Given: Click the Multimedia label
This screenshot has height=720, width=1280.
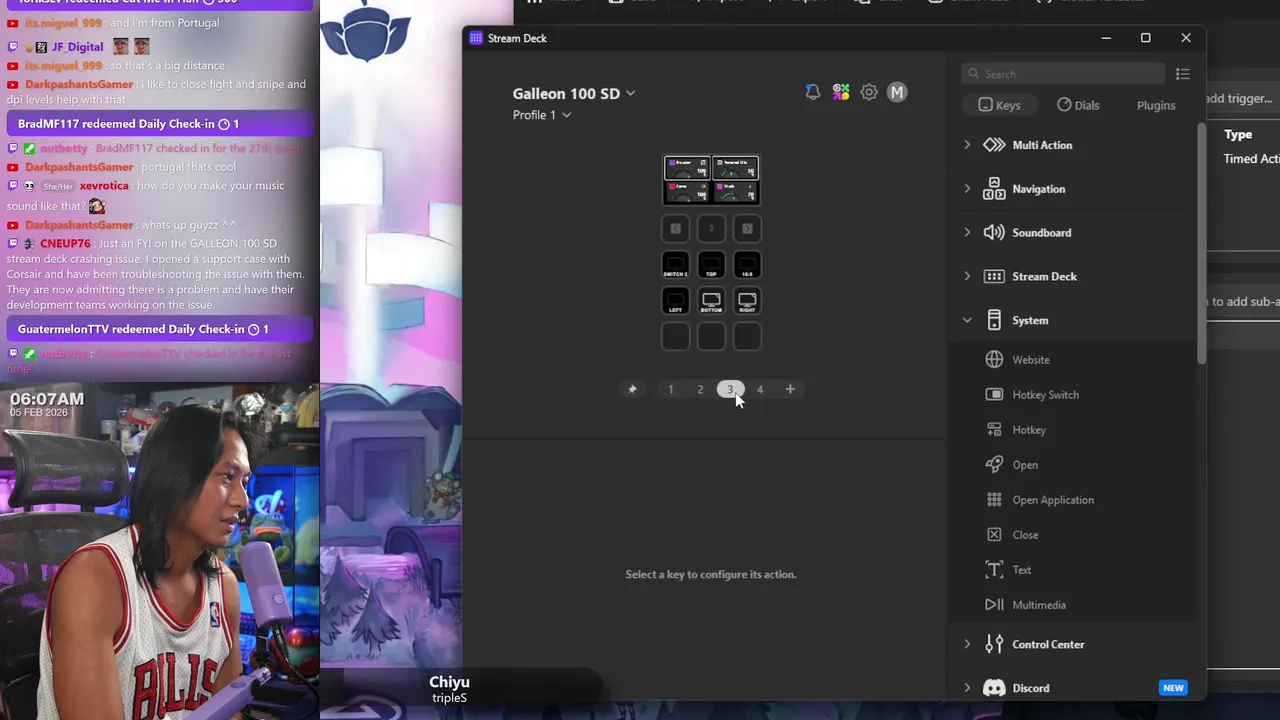Looking at the screenshot, I should pyautogui.click(x=1039, y=605).
